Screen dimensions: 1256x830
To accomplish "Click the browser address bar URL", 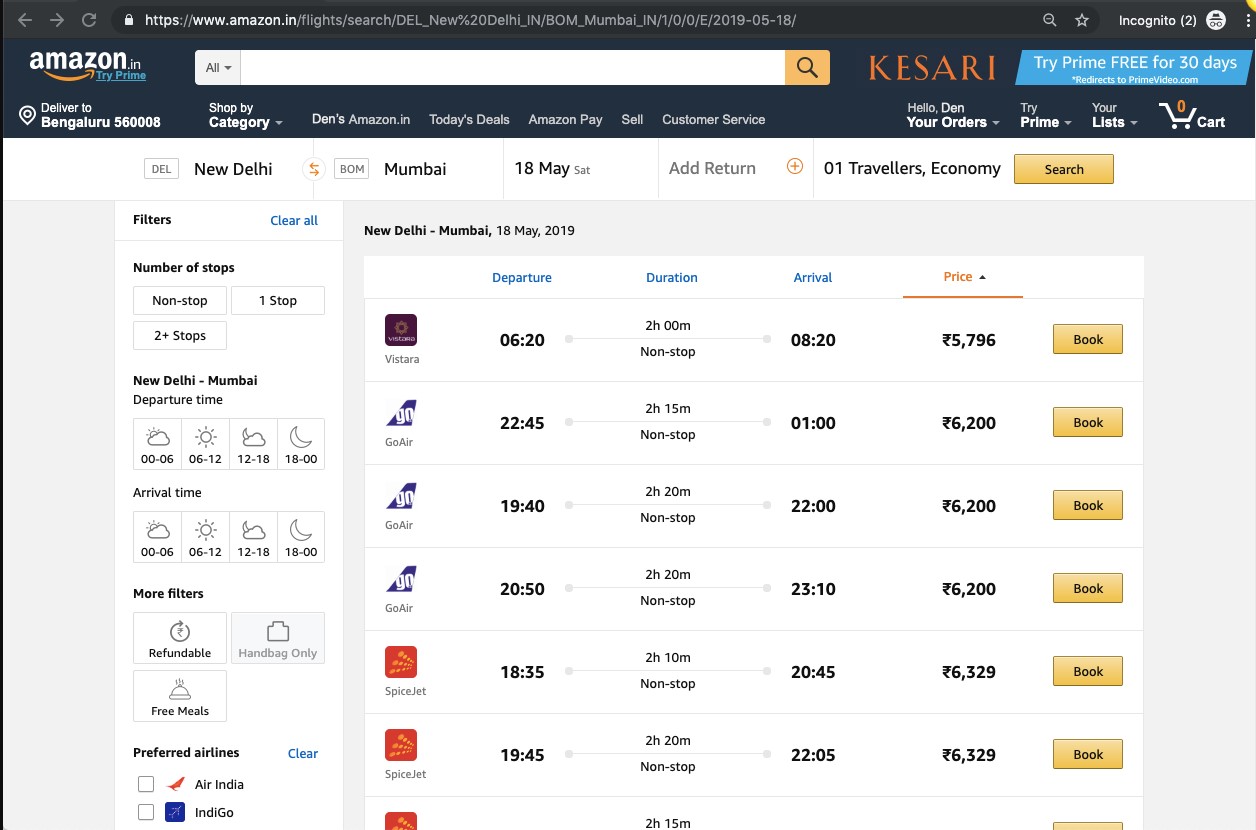I will pos(470,20).
